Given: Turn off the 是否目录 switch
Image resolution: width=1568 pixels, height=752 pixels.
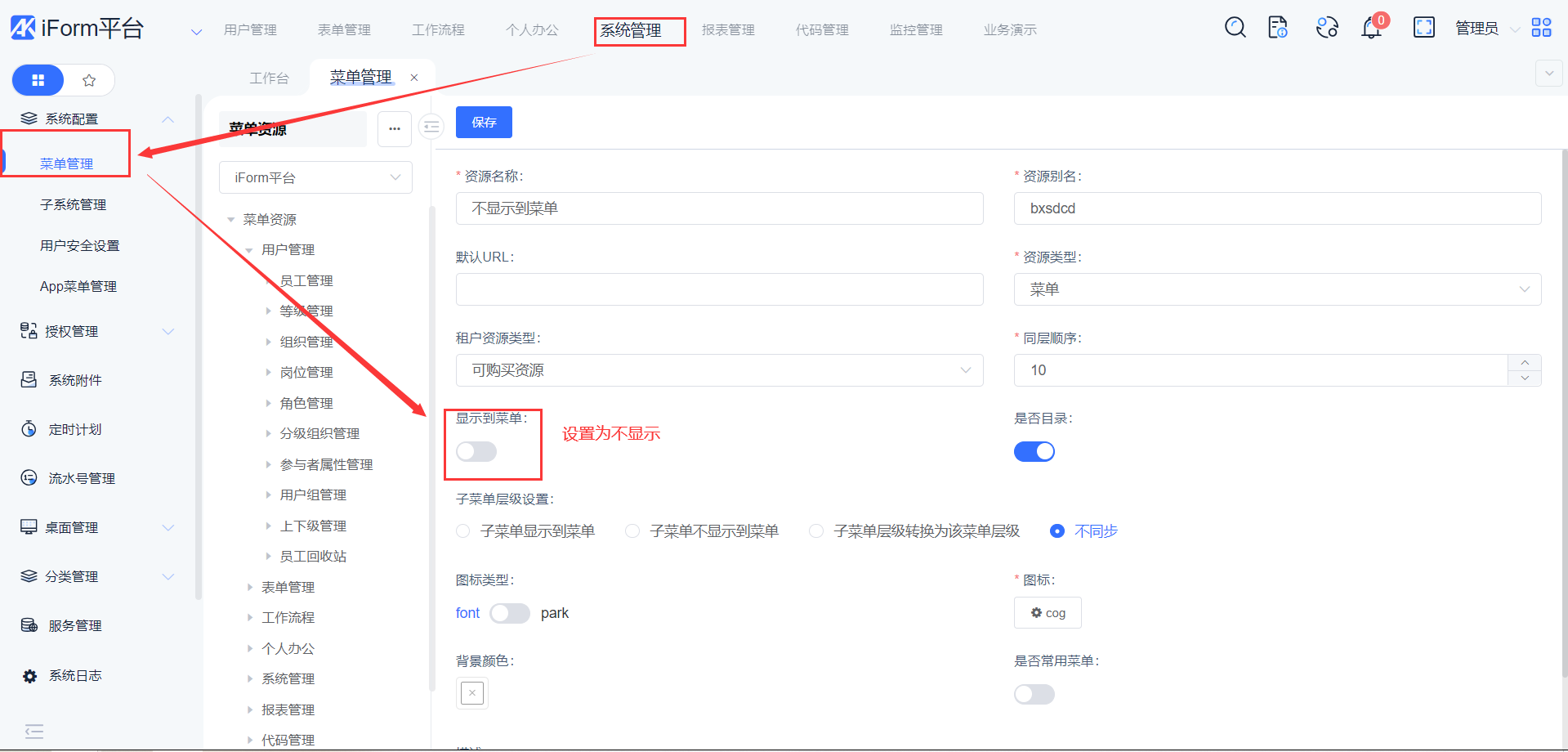Looking at the screenshot, I should coord(1034,451).
